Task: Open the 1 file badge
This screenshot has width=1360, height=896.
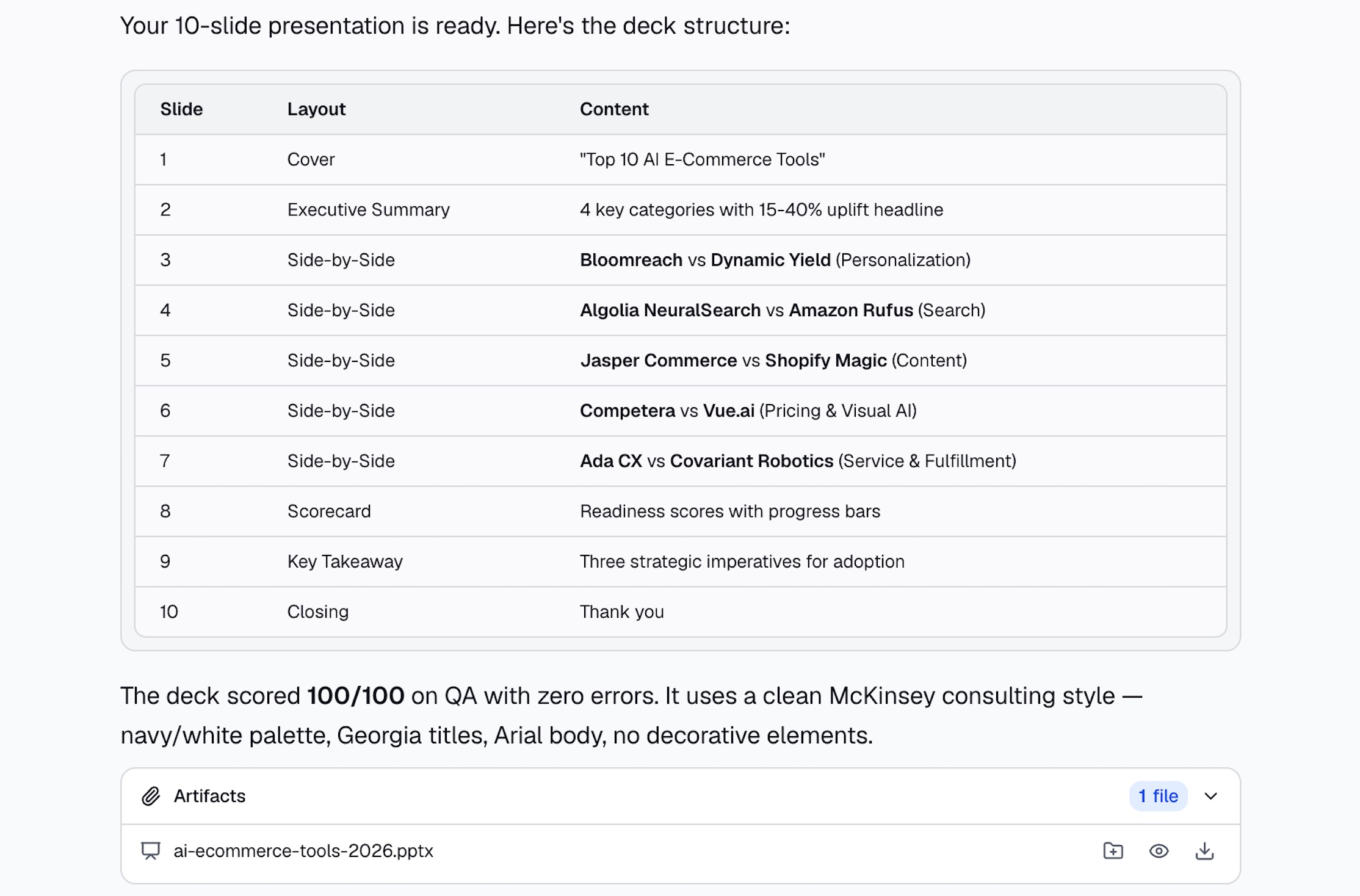Action: coord(1158,796)
